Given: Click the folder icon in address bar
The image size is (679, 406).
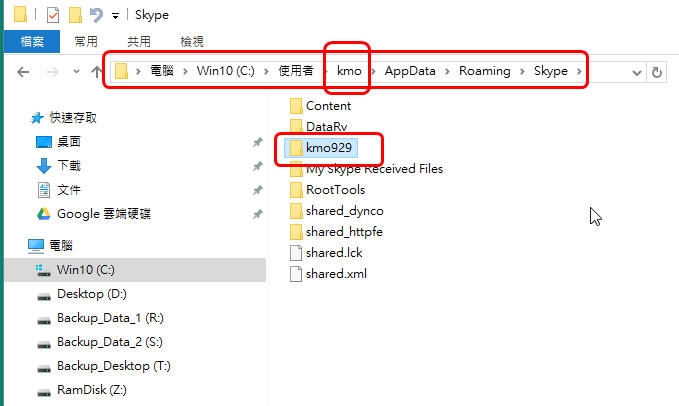Looking at the screenshot, I should click(x=121, y=71).
